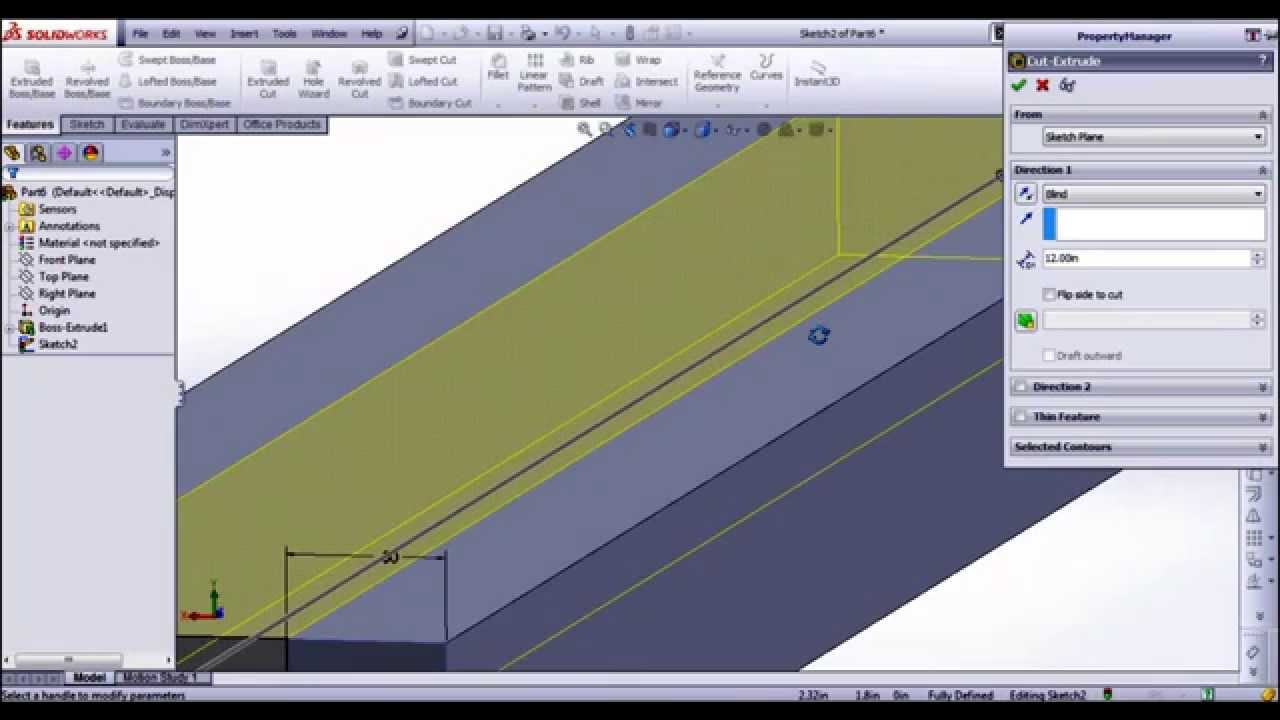The height and width of the screenshot is (720, 1280).
Task: Click the Shell tool
Action: pyautogui.click(x=580, y=103)
